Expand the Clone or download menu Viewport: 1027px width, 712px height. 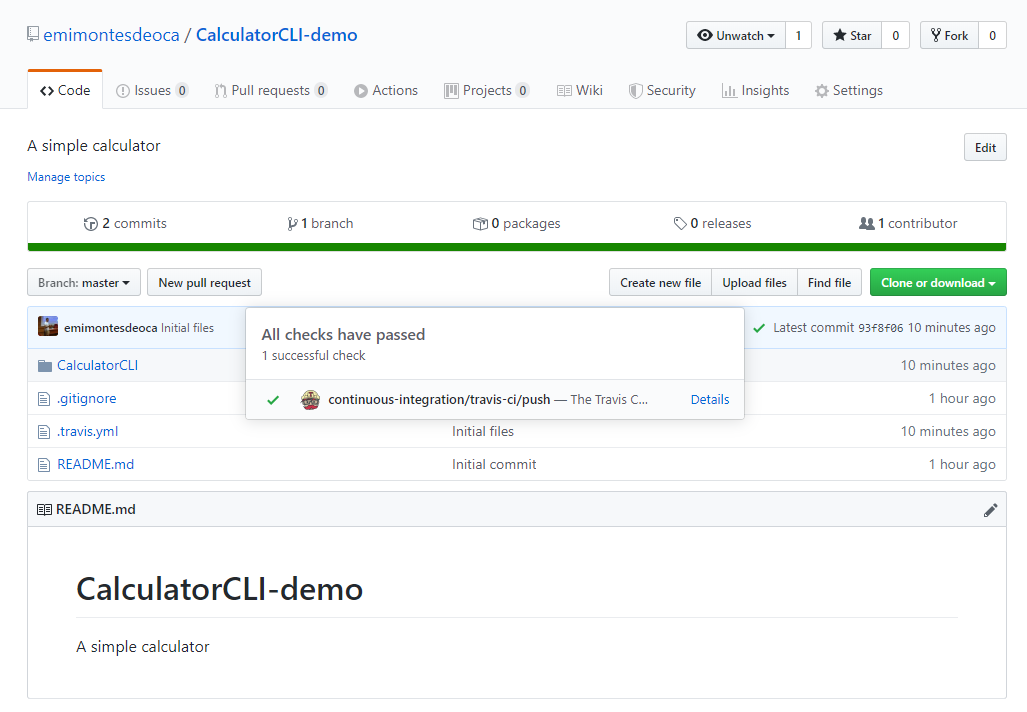click(x=937, y=283)
